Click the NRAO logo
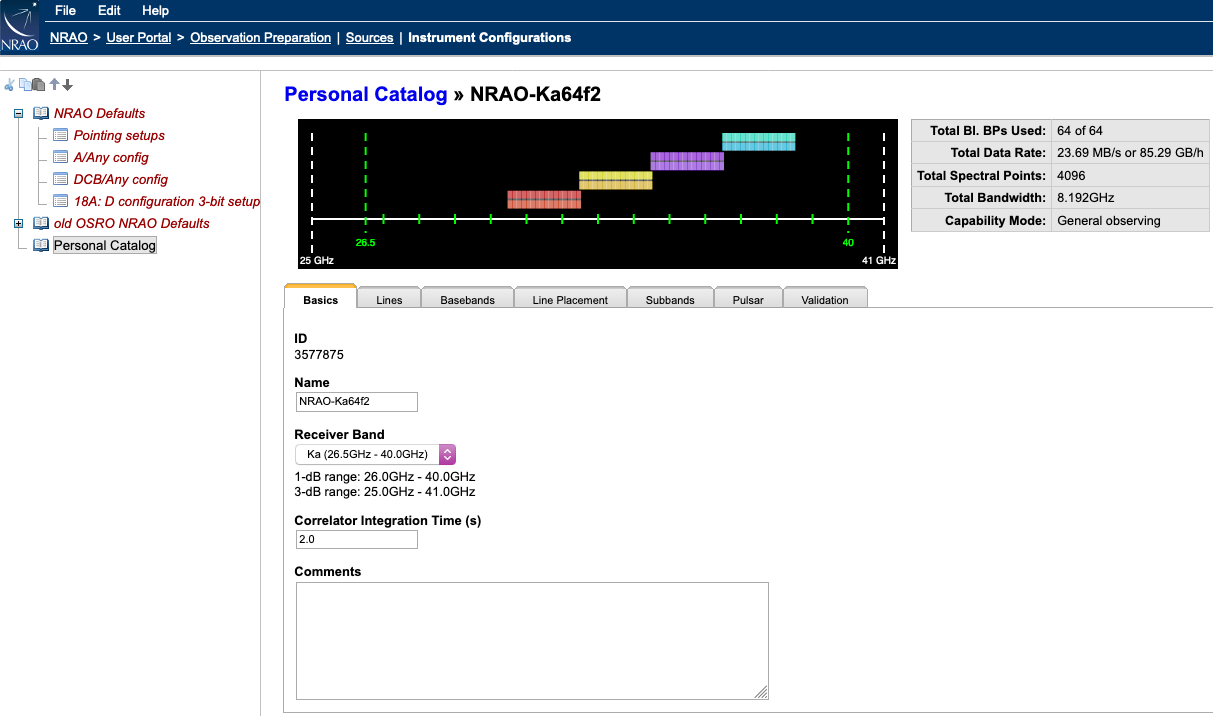This screenshot has height=716, width=1213. [20, 27]
